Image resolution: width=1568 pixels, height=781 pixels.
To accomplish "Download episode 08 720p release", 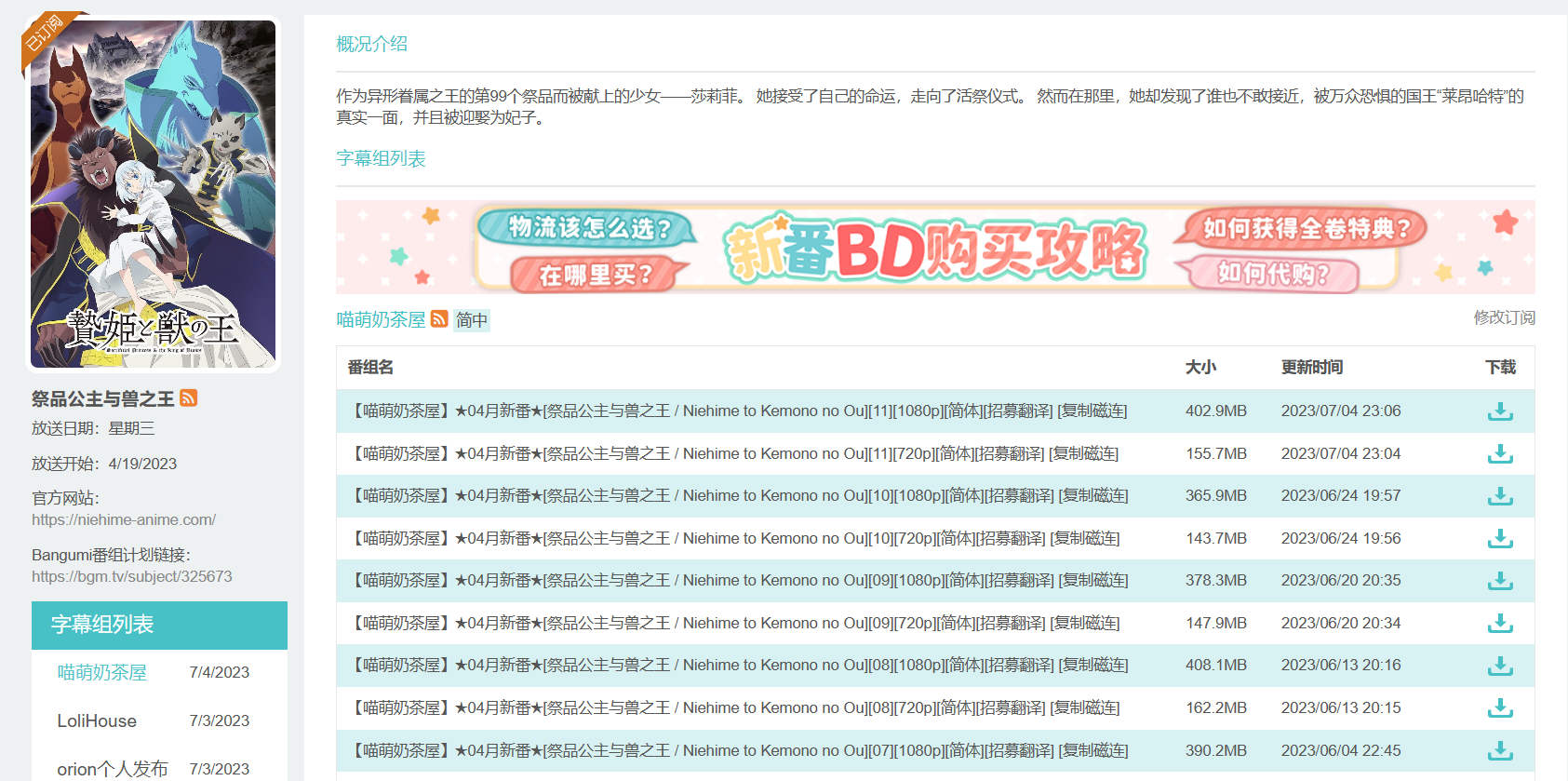I will tap(1499, 708).
